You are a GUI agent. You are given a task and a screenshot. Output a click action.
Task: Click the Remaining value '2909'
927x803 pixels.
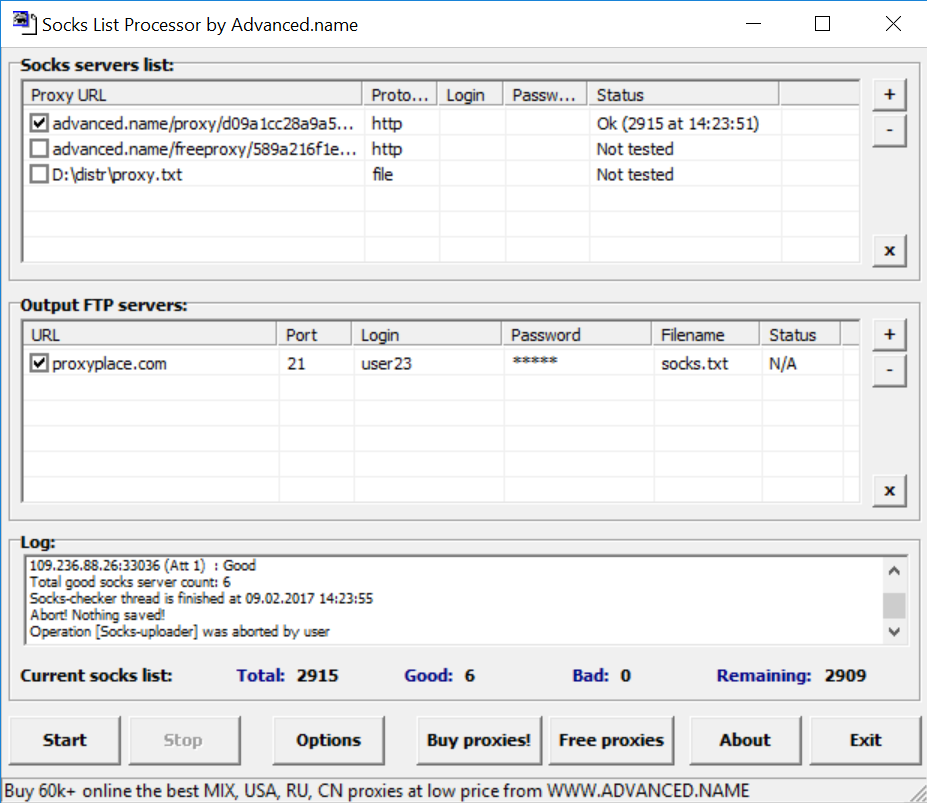845,676
